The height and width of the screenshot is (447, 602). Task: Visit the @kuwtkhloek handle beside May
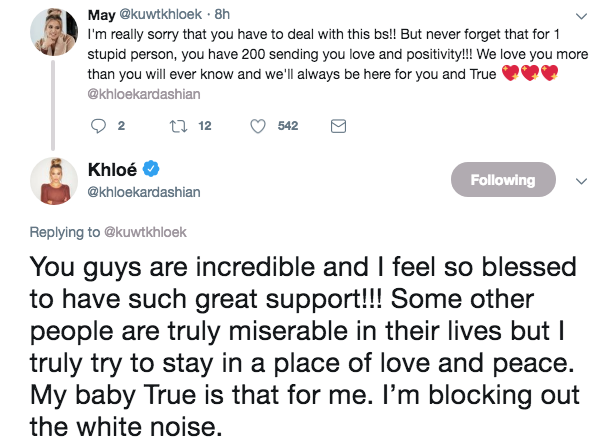pos(165,14)
